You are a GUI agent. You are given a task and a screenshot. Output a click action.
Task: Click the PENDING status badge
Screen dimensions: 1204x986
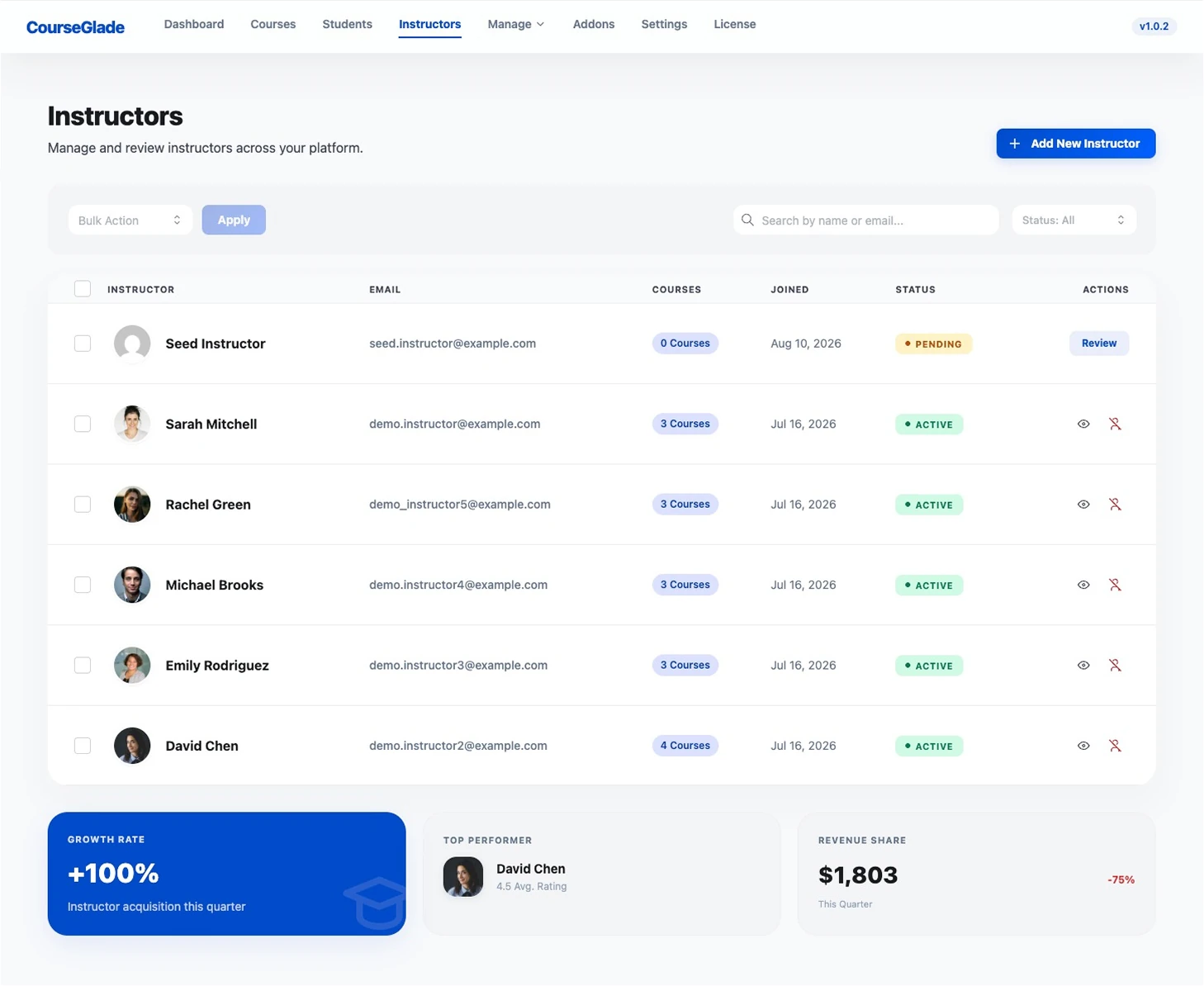[934, 344]
